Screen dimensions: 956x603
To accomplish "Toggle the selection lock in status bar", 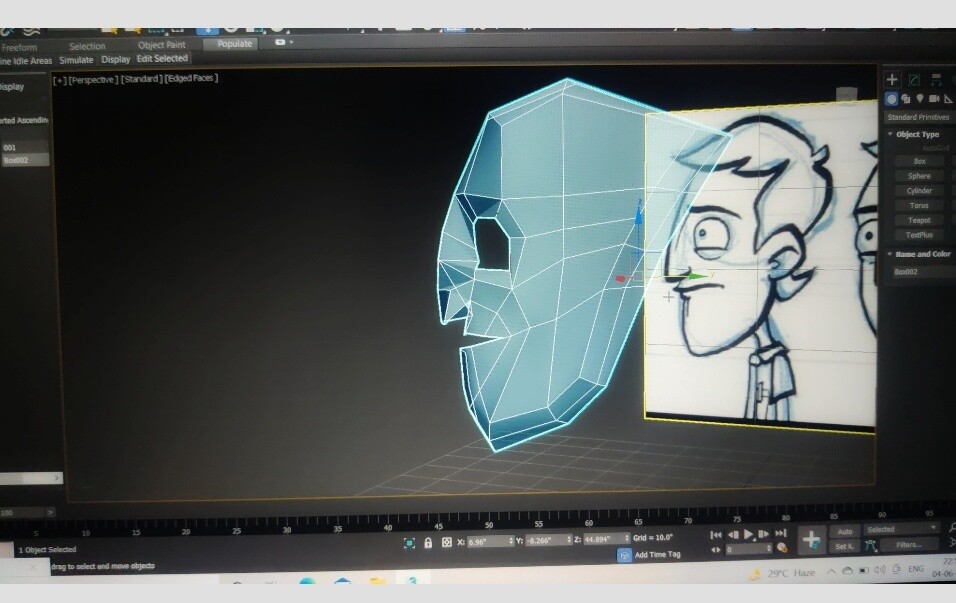I will [x=428, y=543].
